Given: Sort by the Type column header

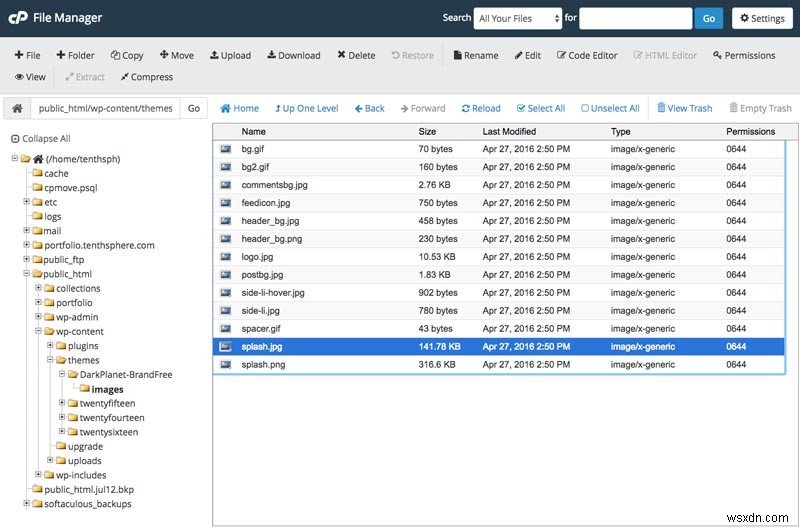Looking at the screenshot, I should [x=620, y=132].
